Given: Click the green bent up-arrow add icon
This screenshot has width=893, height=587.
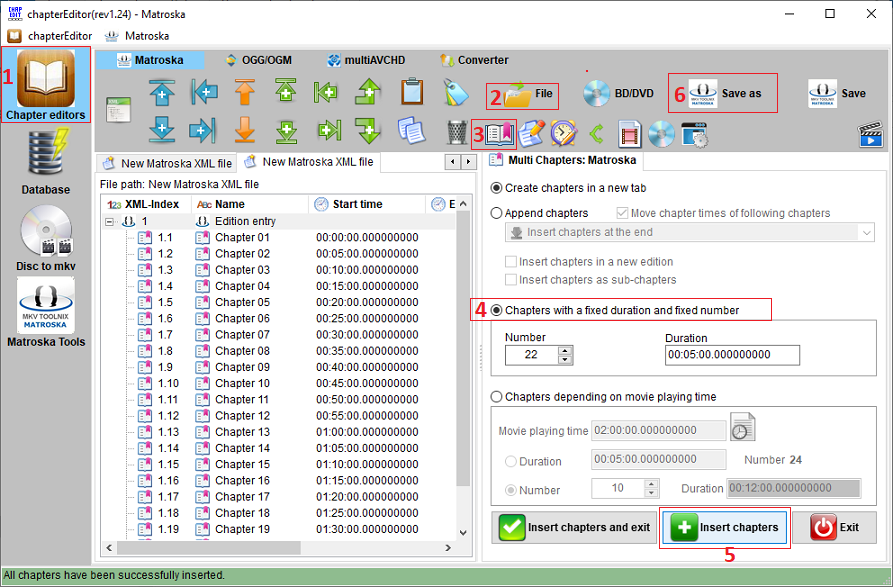Looking at the screenshot, I should coord(368,92).
